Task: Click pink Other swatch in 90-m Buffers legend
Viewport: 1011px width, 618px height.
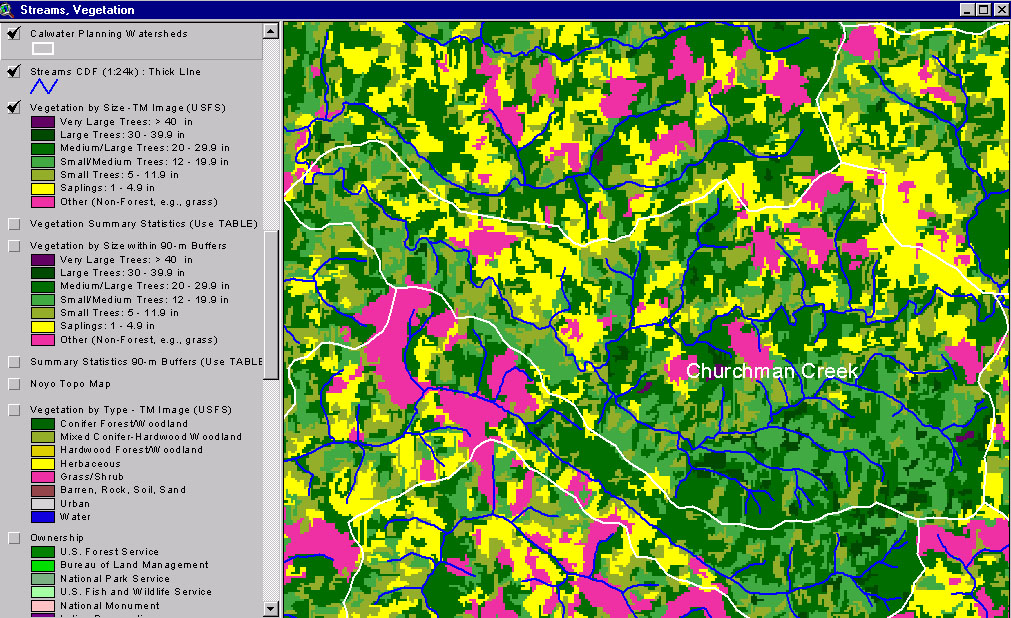Action: pos(43,340)
